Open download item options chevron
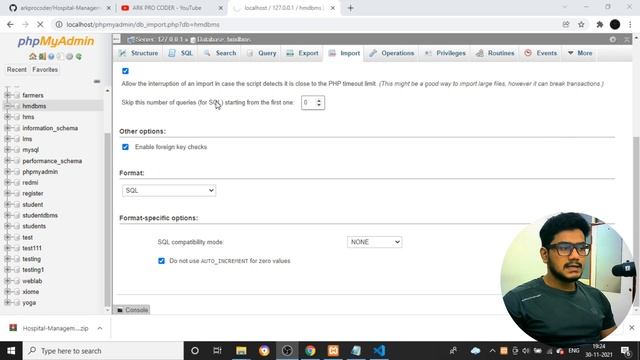 100,328
